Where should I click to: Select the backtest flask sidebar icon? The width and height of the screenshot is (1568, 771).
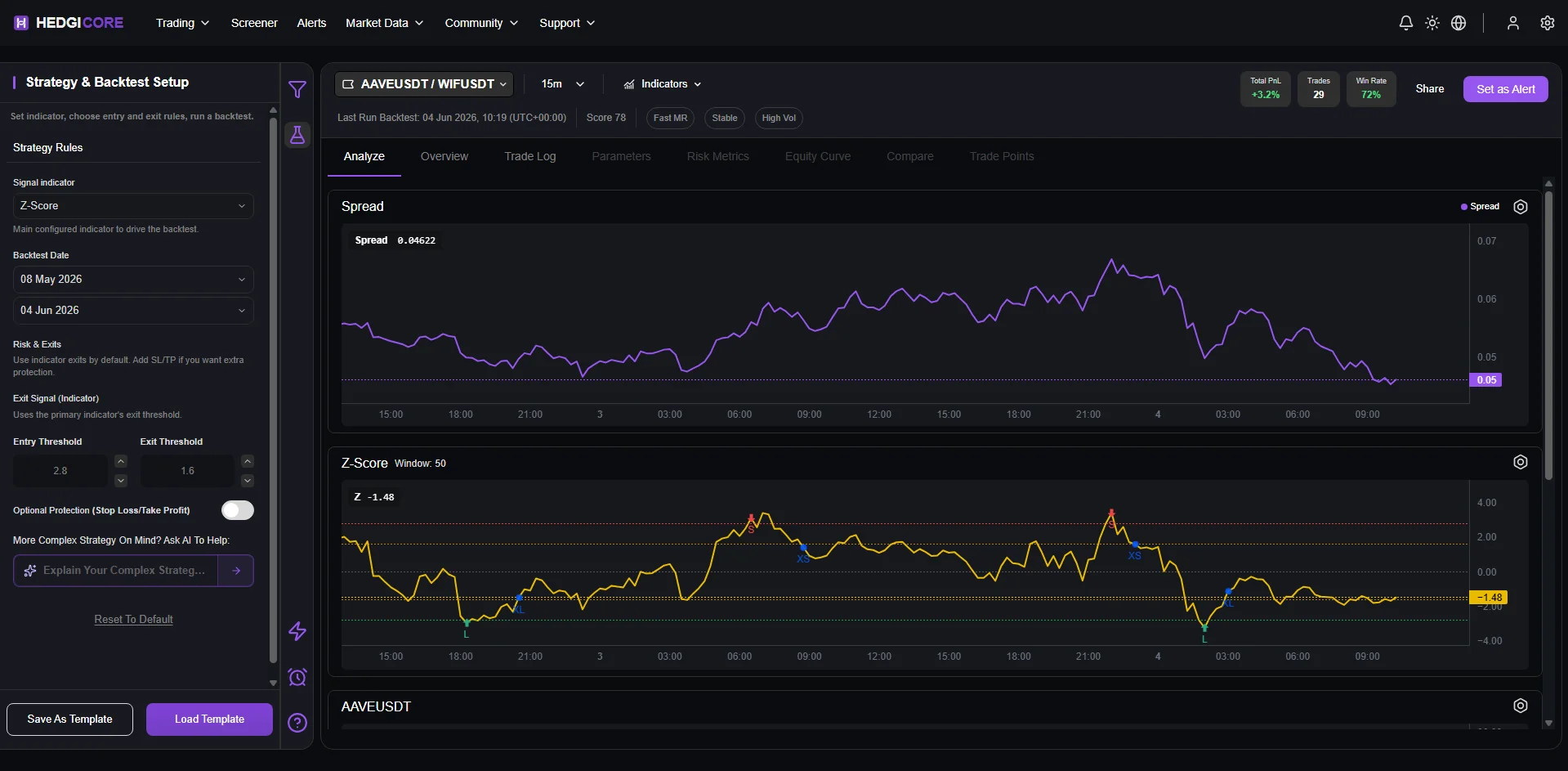click(297, 135)
